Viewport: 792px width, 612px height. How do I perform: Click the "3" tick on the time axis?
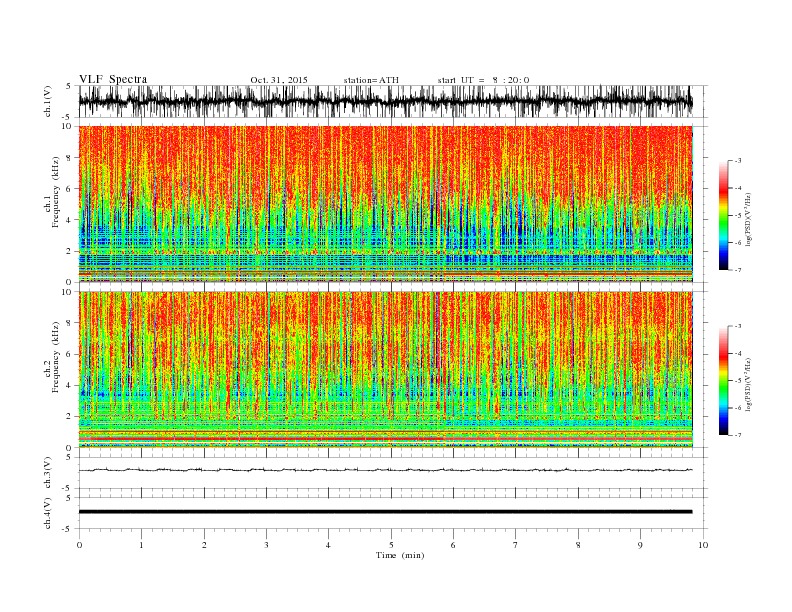point(266,545)
